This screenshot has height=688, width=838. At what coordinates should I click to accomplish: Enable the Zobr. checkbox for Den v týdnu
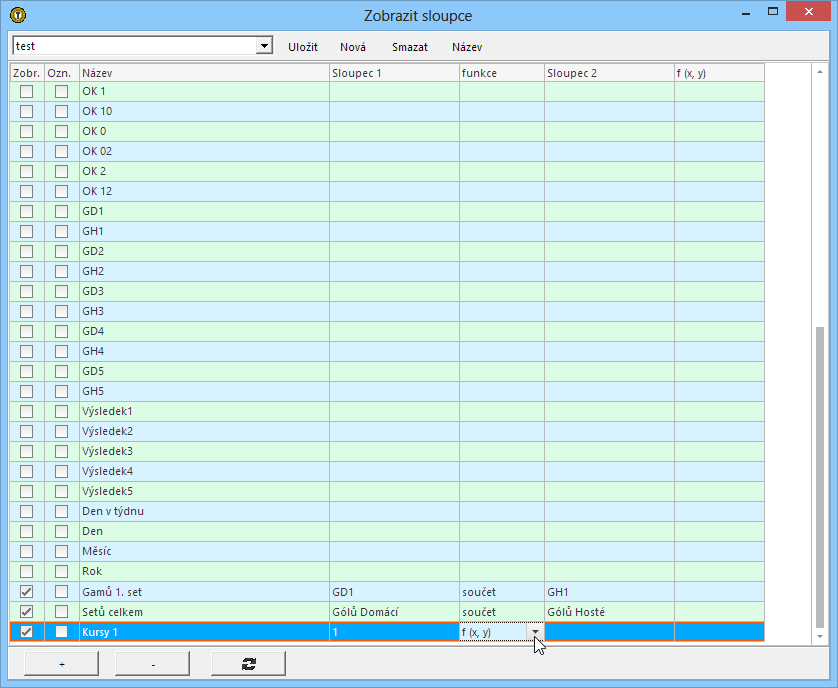pos(27,512)
